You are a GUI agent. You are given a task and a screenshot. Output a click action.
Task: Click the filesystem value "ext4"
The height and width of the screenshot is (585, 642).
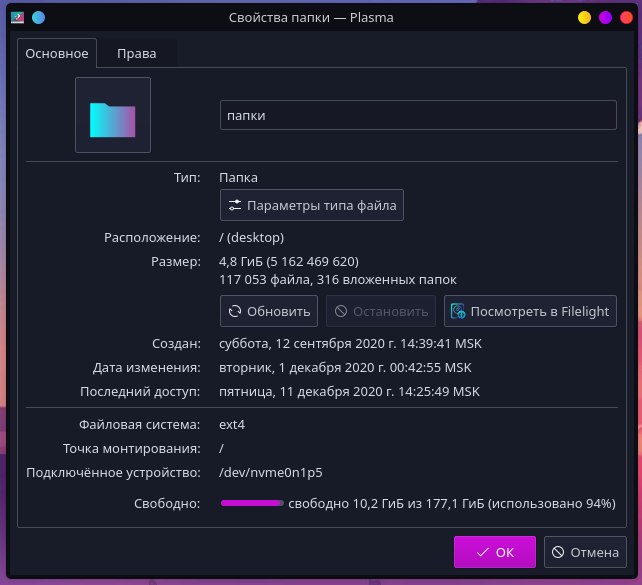point(232,425)
